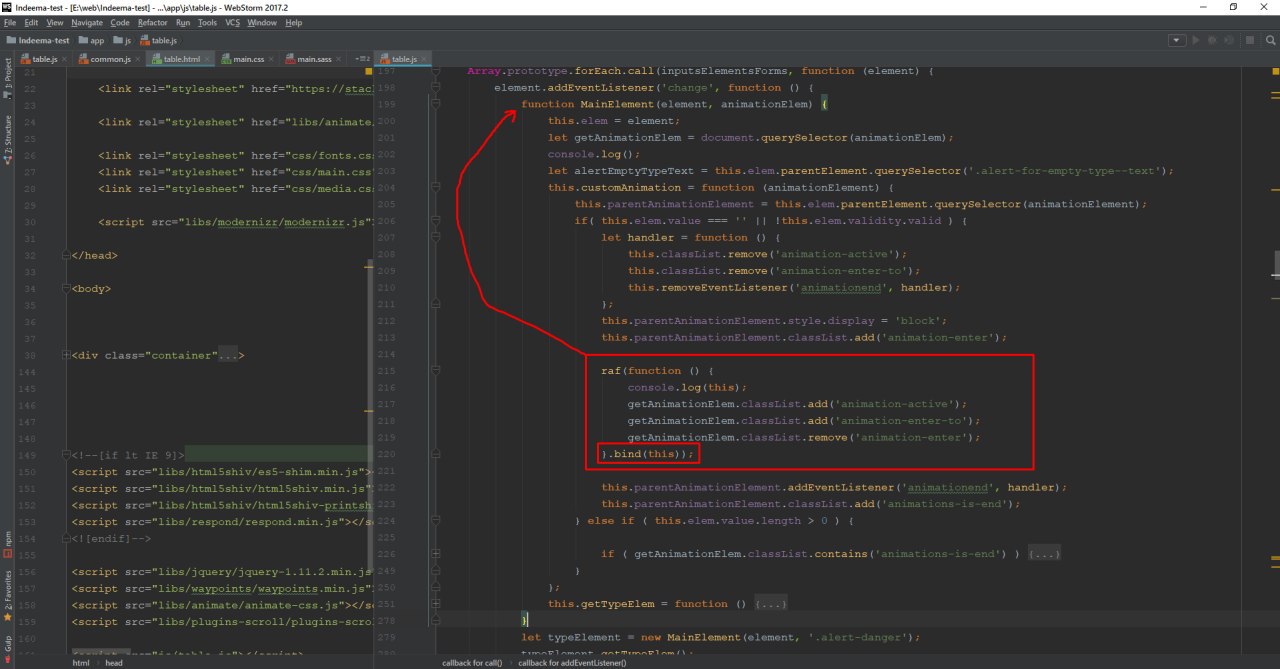Click the WebStorm title bar icon
1280x669 pixels.
(x=8, y=6)
